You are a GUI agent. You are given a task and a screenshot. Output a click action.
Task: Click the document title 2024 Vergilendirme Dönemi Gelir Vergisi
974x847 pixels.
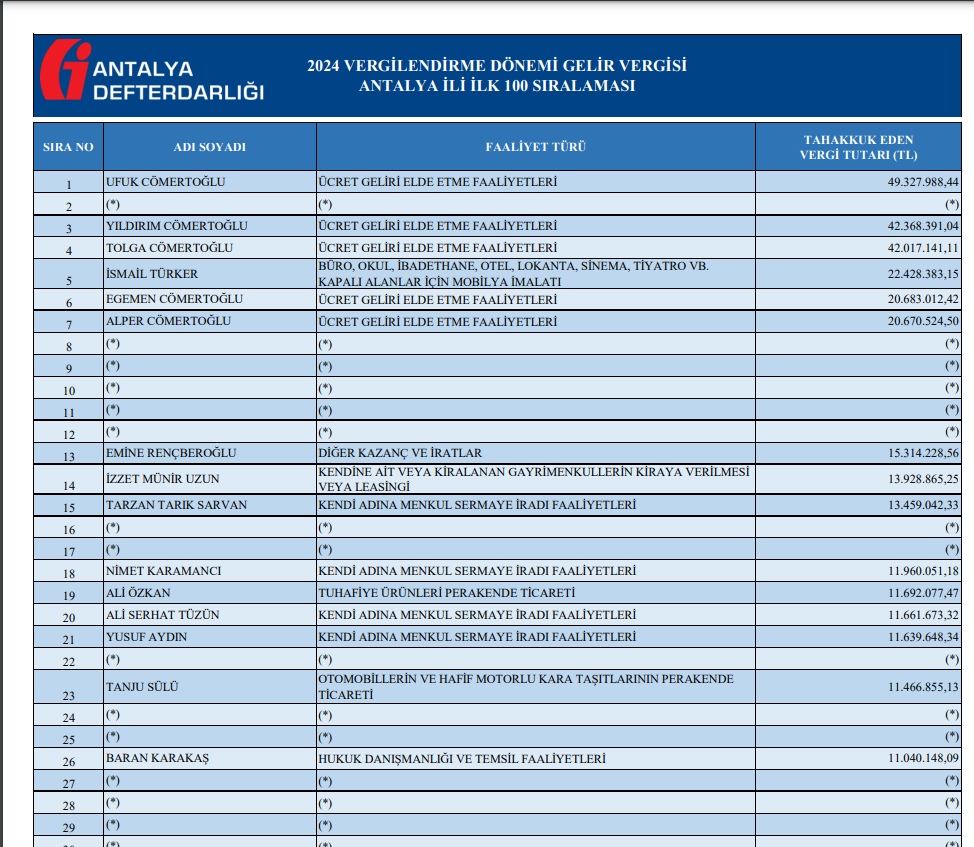[497, 66]
